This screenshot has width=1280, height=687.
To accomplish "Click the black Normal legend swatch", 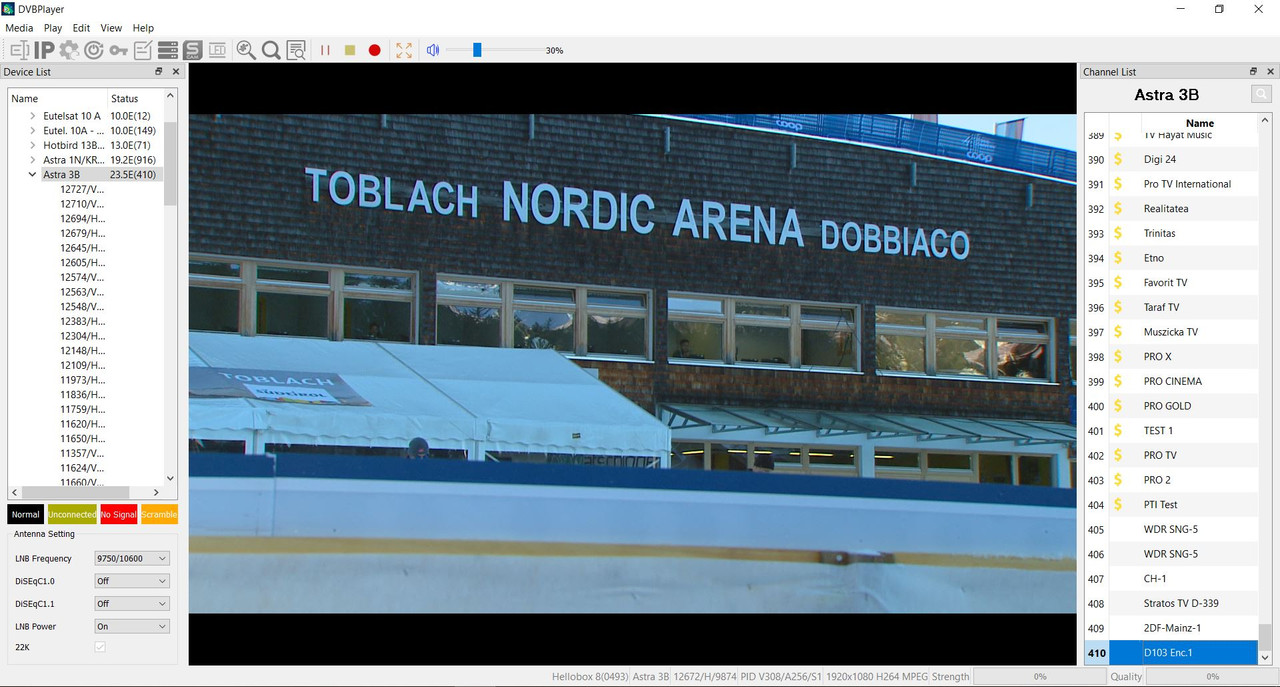I will coord(26,514).
